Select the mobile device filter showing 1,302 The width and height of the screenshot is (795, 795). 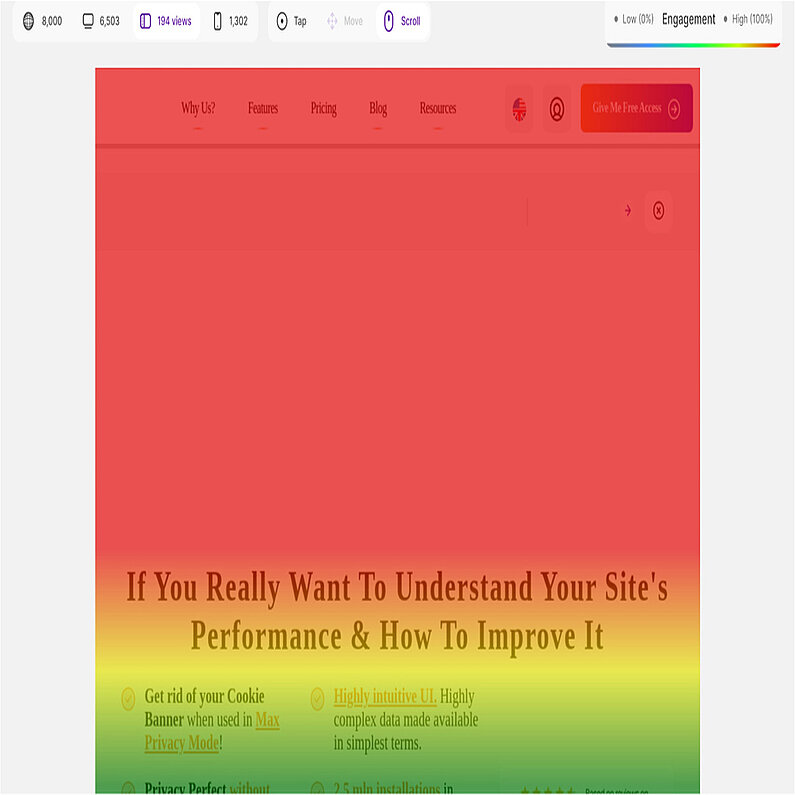230,21
